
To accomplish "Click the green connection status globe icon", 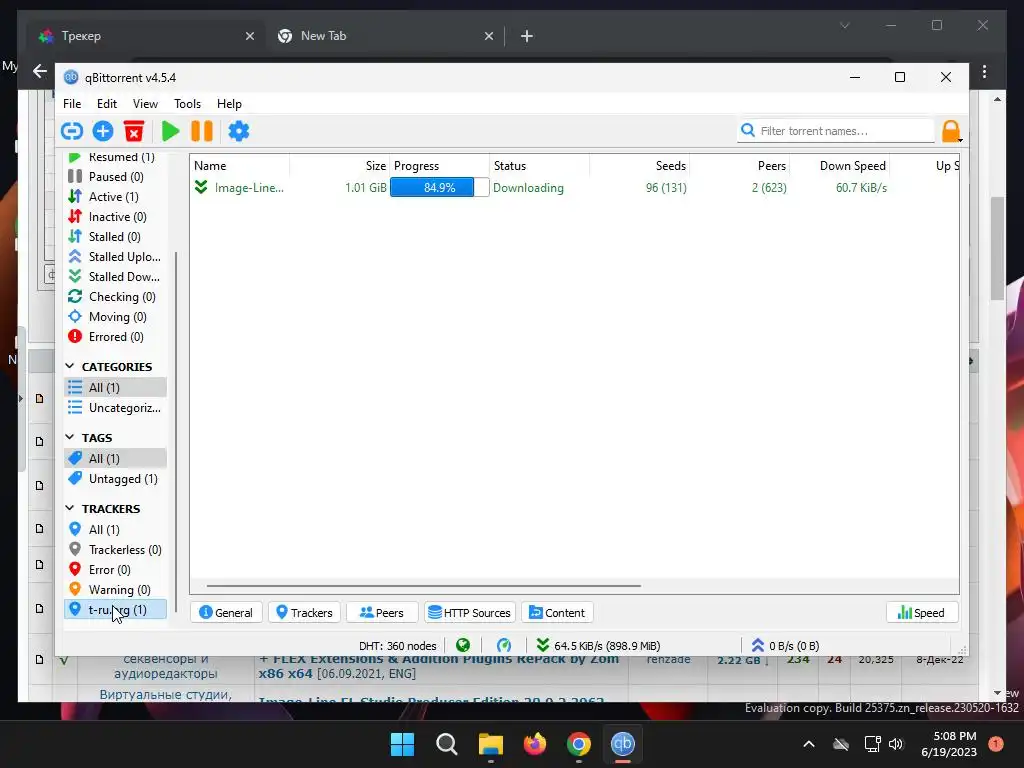I will [x=463, y=645].
